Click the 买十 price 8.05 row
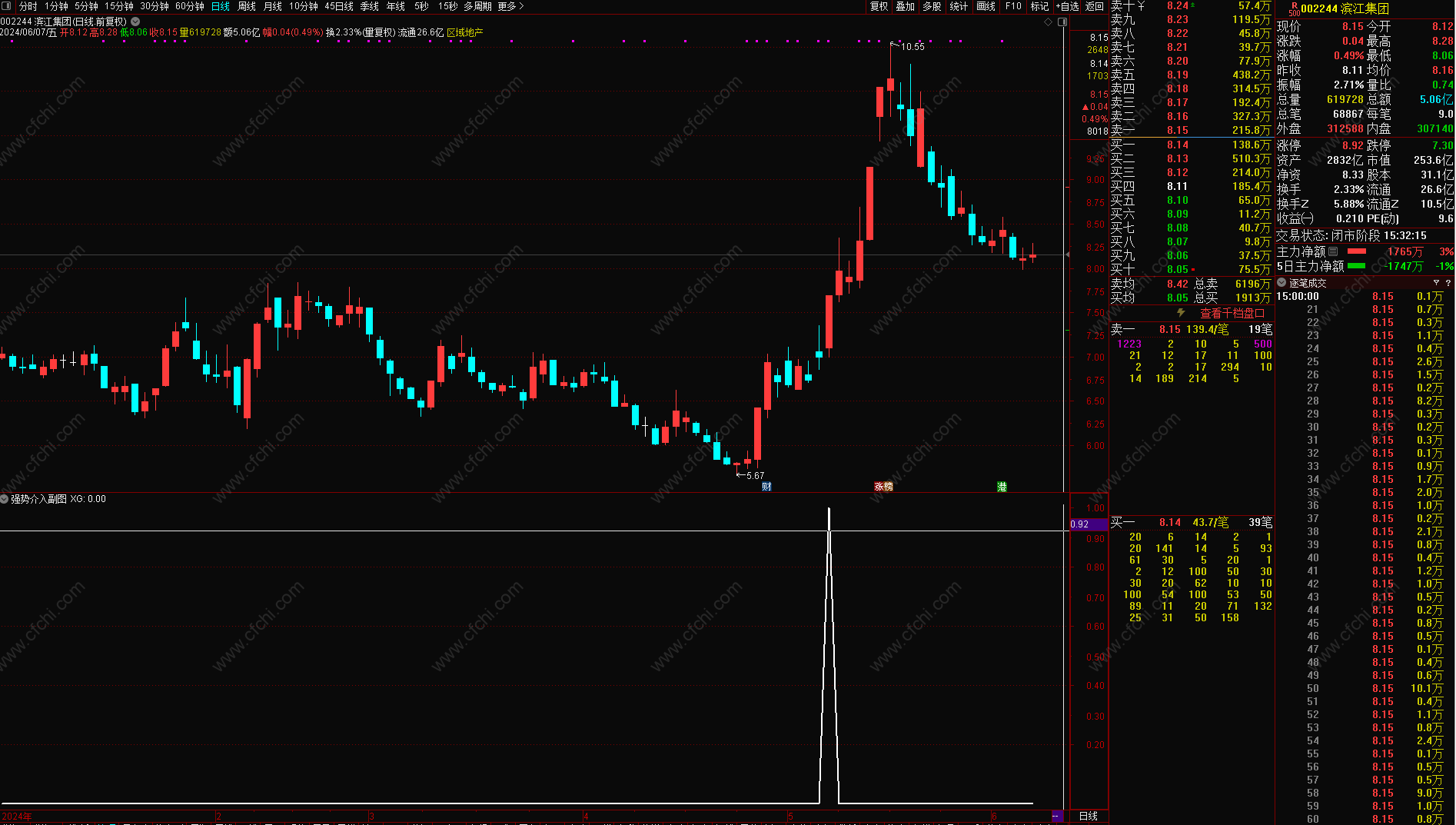 pyautogui.click(x=1191, y=269)
